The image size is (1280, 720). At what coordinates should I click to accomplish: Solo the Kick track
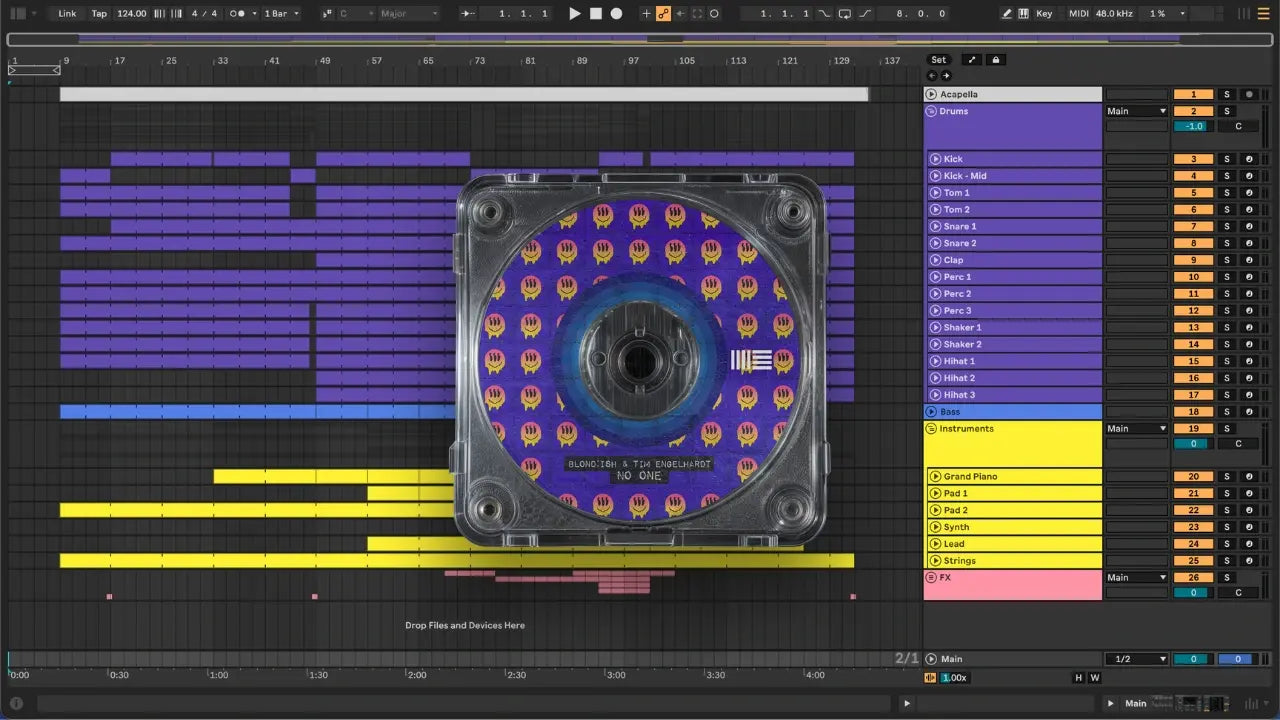tap(1227, 159)
